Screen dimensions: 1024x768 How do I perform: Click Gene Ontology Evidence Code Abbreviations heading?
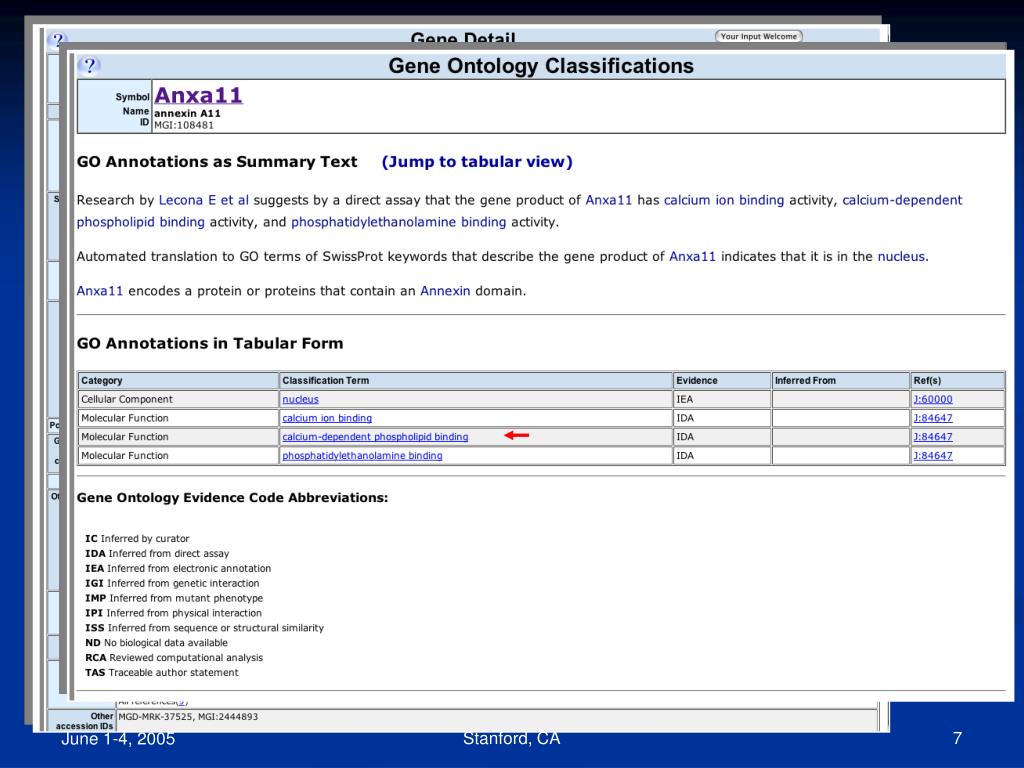pyautogui.click(x=232, y=498)
